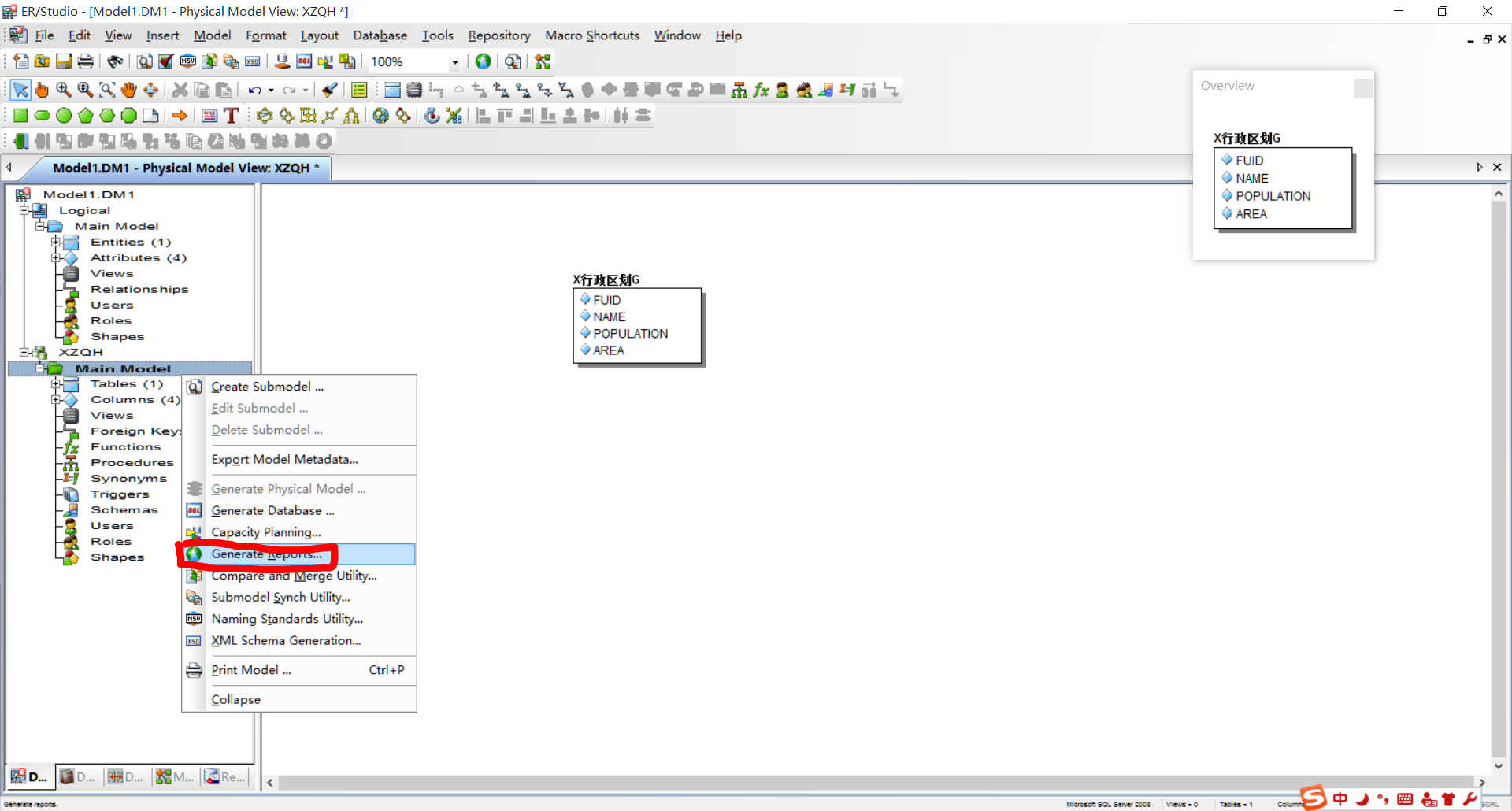Open the 100% zoom level dropdown
This screenshot has height=811, width=1512.
coord(454,62)
